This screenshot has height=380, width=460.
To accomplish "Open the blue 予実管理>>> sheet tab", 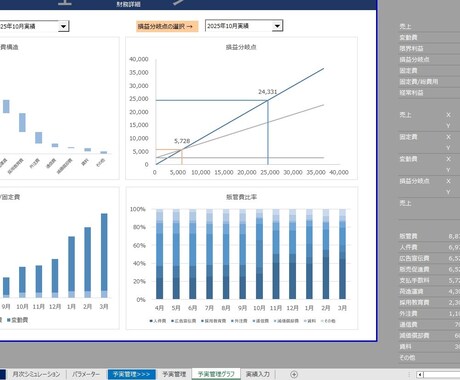I will pyautogui.click(x=131, y=374).
